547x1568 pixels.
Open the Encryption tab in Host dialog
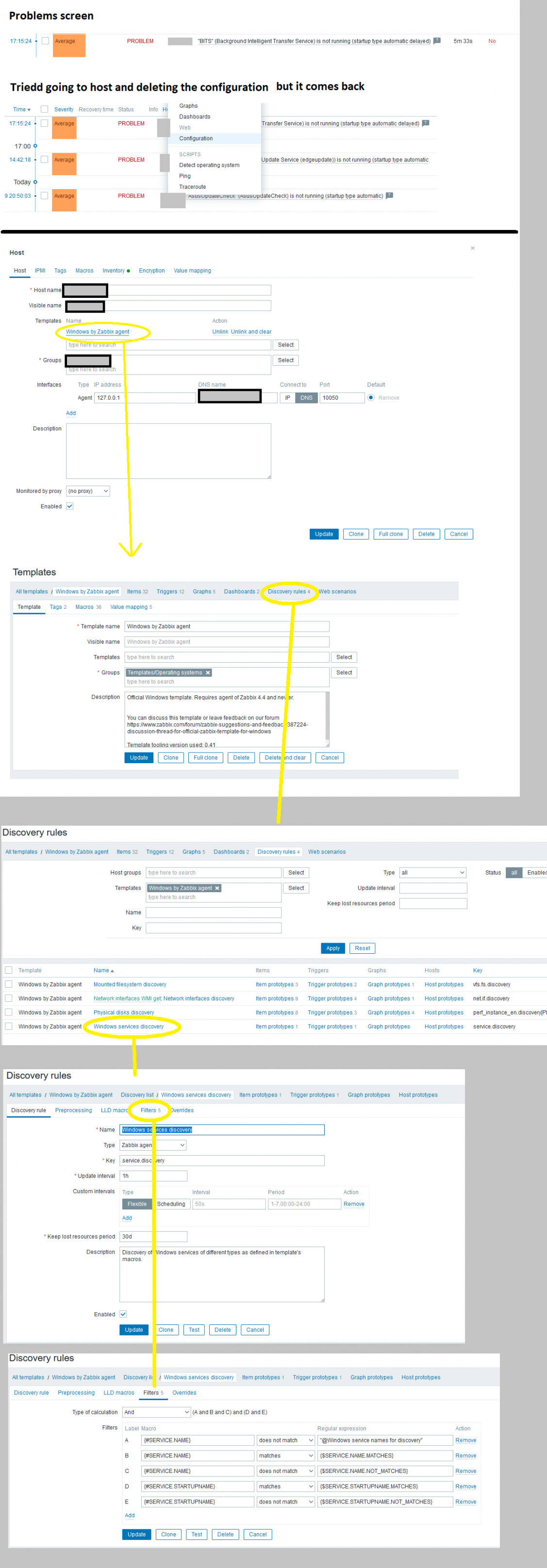pyautogui.click(x=151, y=271)
